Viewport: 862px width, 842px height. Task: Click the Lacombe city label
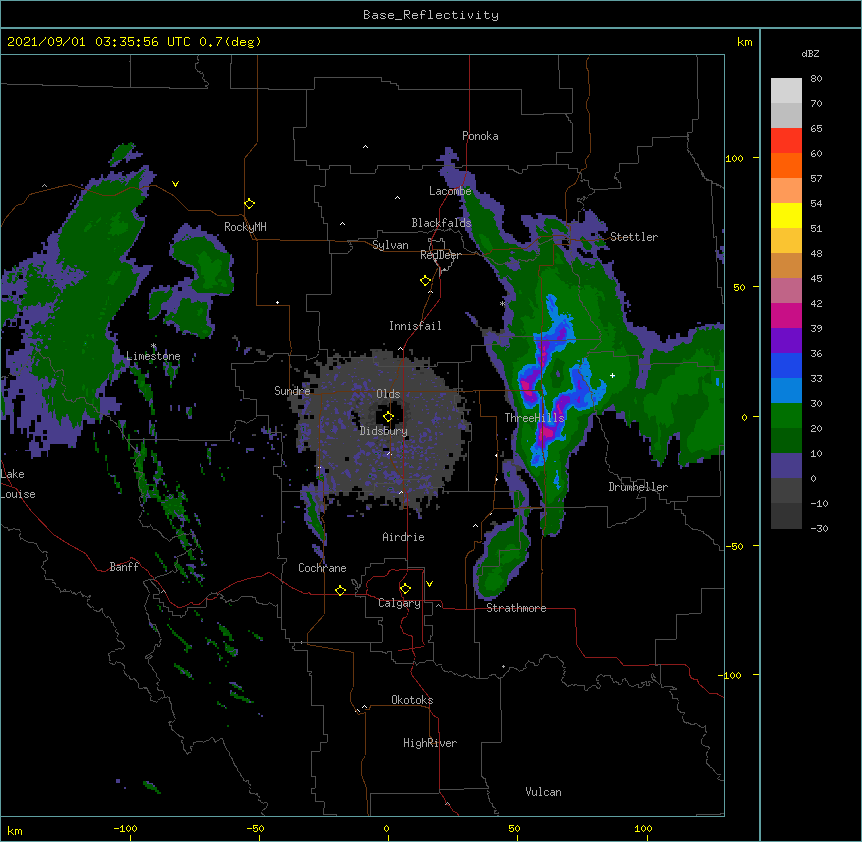pyautogui.click(x=450, y=191)
